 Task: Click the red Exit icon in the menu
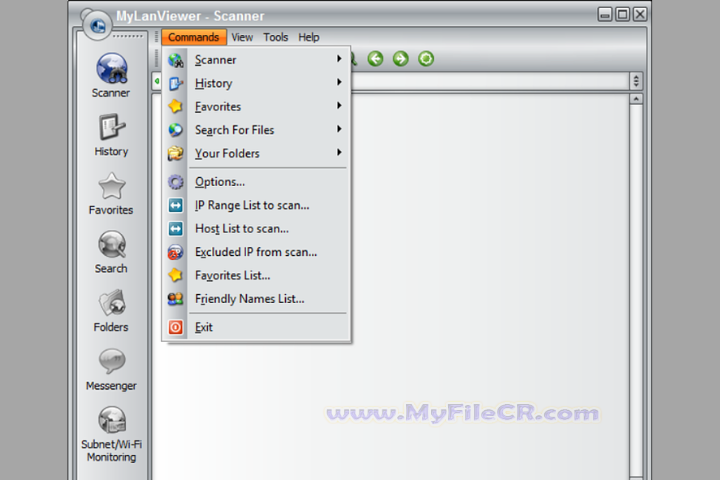click(x=175, y=327)
